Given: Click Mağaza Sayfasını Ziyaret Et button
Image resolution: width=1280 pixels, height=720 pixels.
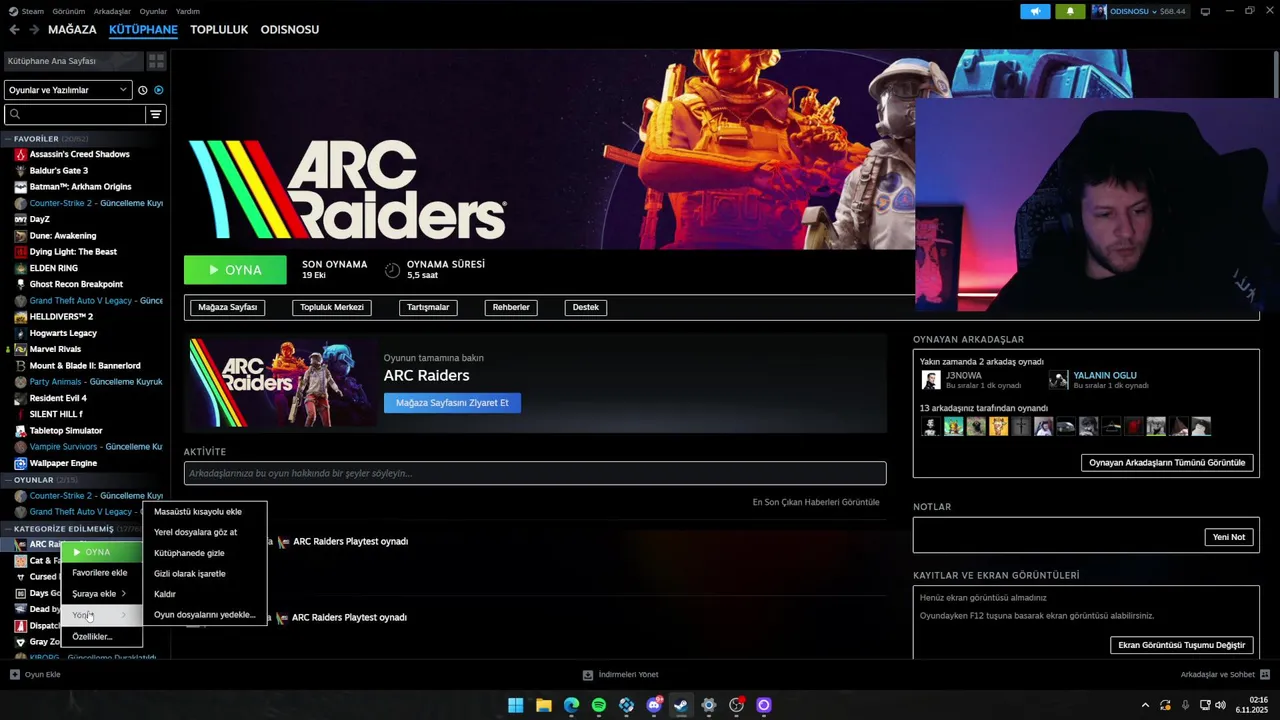Looking at the screenshot, I should click(452, 403).
